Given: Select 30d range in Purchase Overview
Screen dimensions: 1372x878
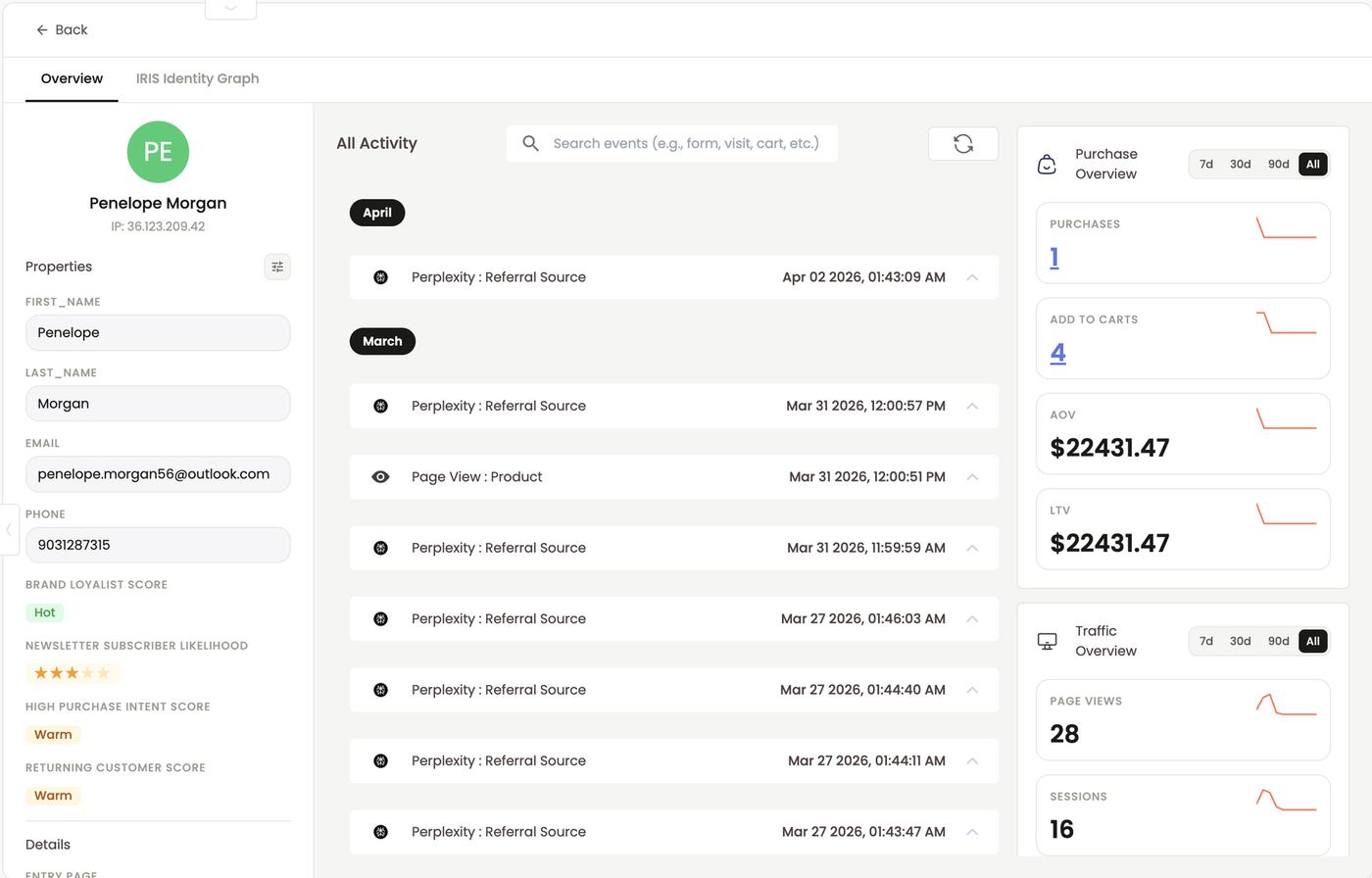Looking at the screenshot, I should (1241, 164).
